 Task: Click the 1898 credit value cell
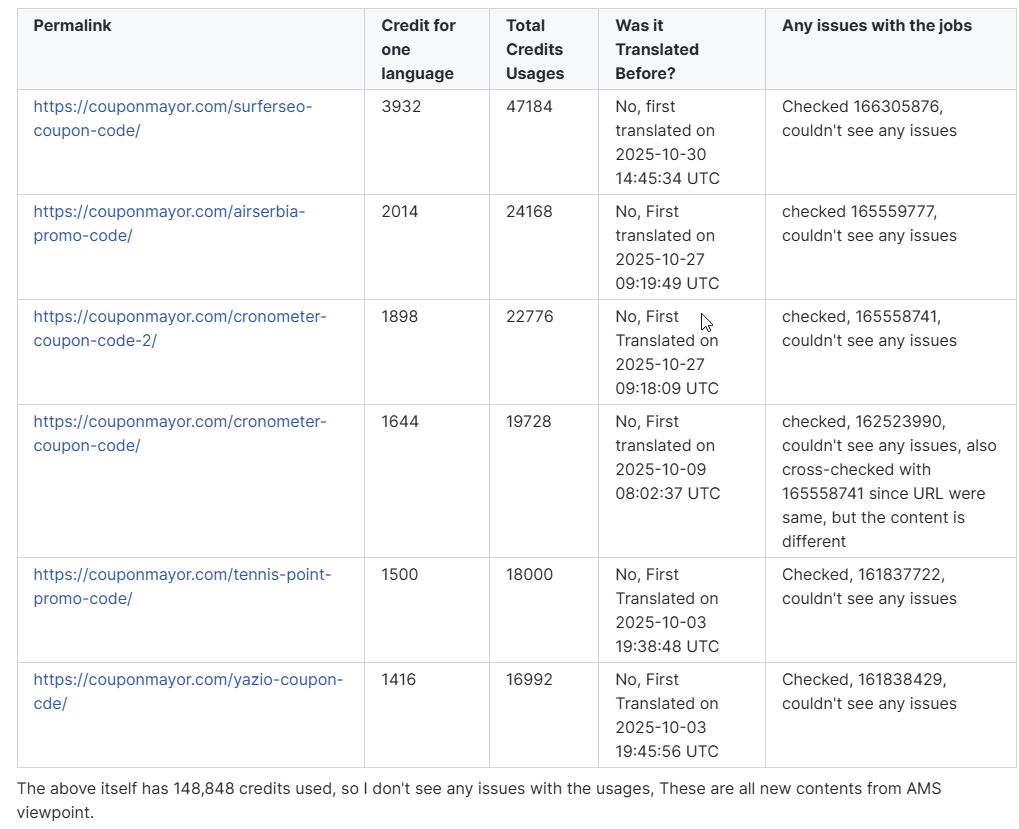(400, 316)
